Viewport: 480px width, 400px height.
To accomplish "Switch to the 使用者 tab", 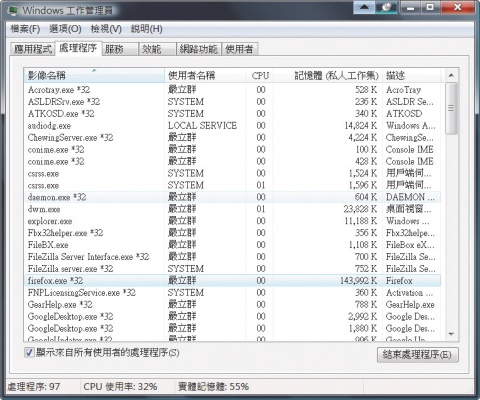I will (x=239, y=49).
